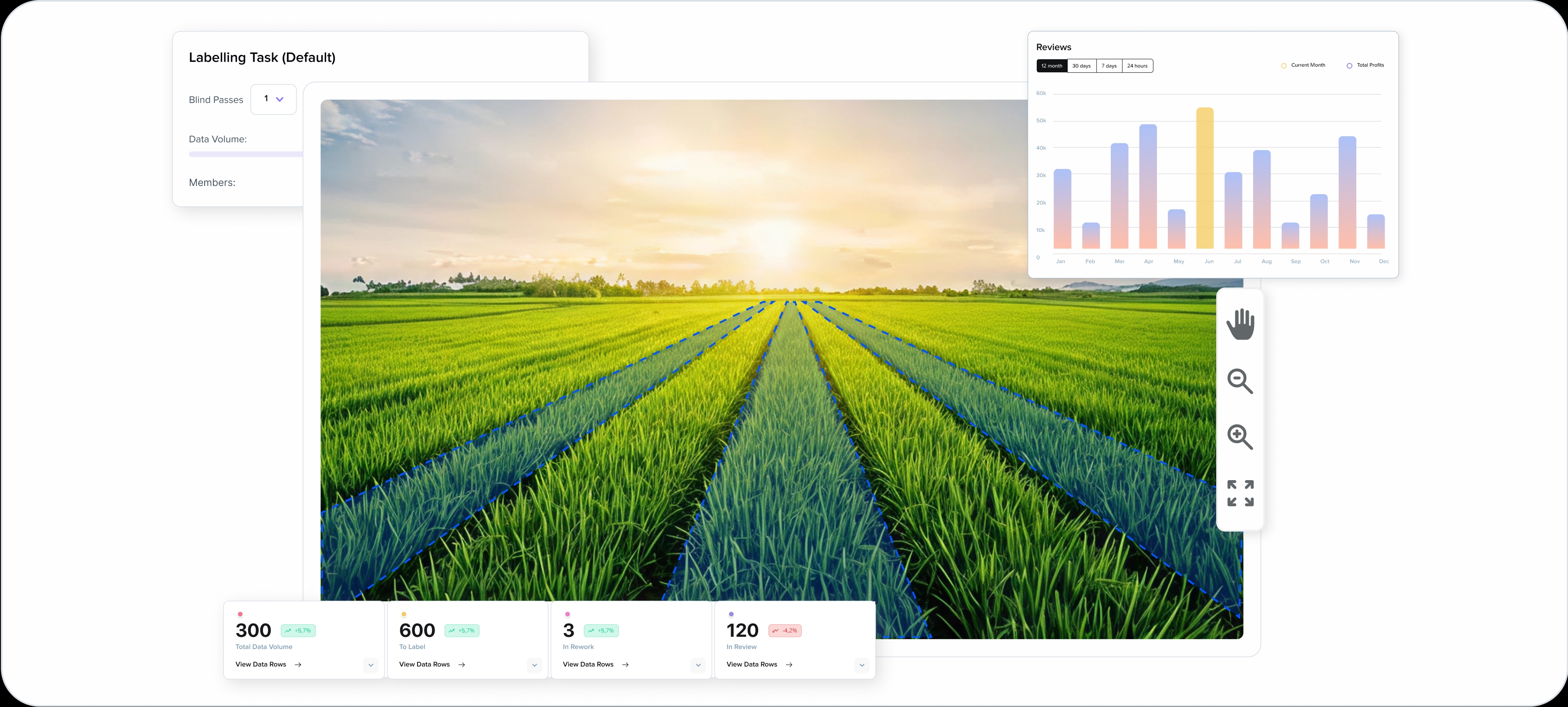Click the zoom in magnifier icon
The image size is (1568, 707).
tap(1239, 437)
